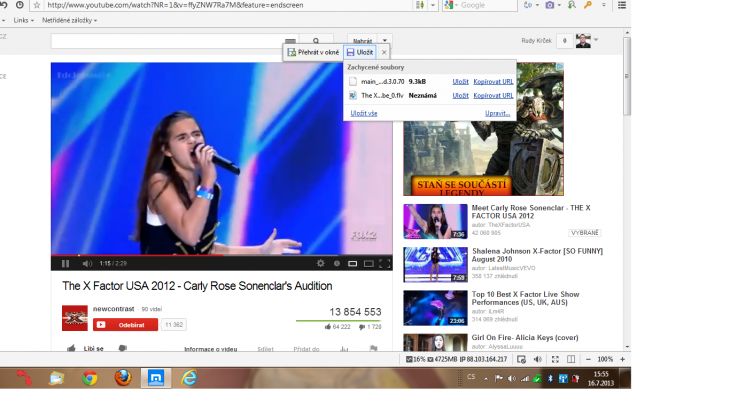This screenshot has width=730, height=410.
Task: Select the 'Přidat do' tab
Action: pyautogui.click(x=306, y=349)
